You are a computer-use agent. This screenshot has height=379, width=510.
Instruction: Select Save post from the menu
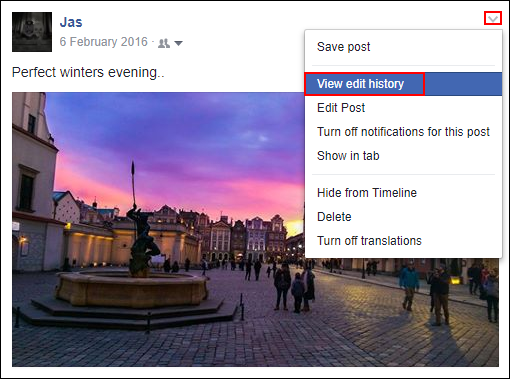[x=403, y=47]
